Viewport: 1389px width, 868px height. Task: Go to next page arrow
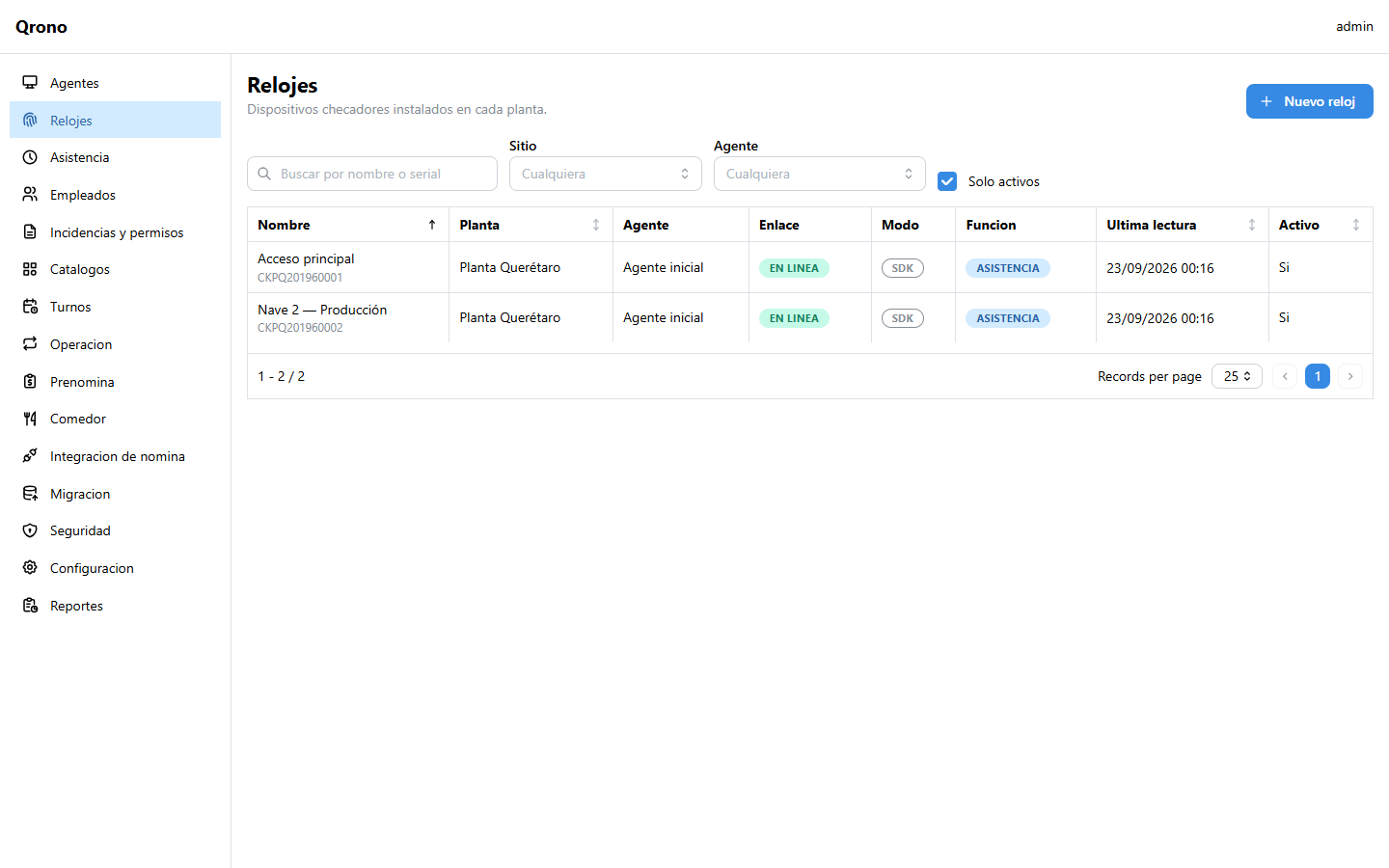tap(1350, 376)
